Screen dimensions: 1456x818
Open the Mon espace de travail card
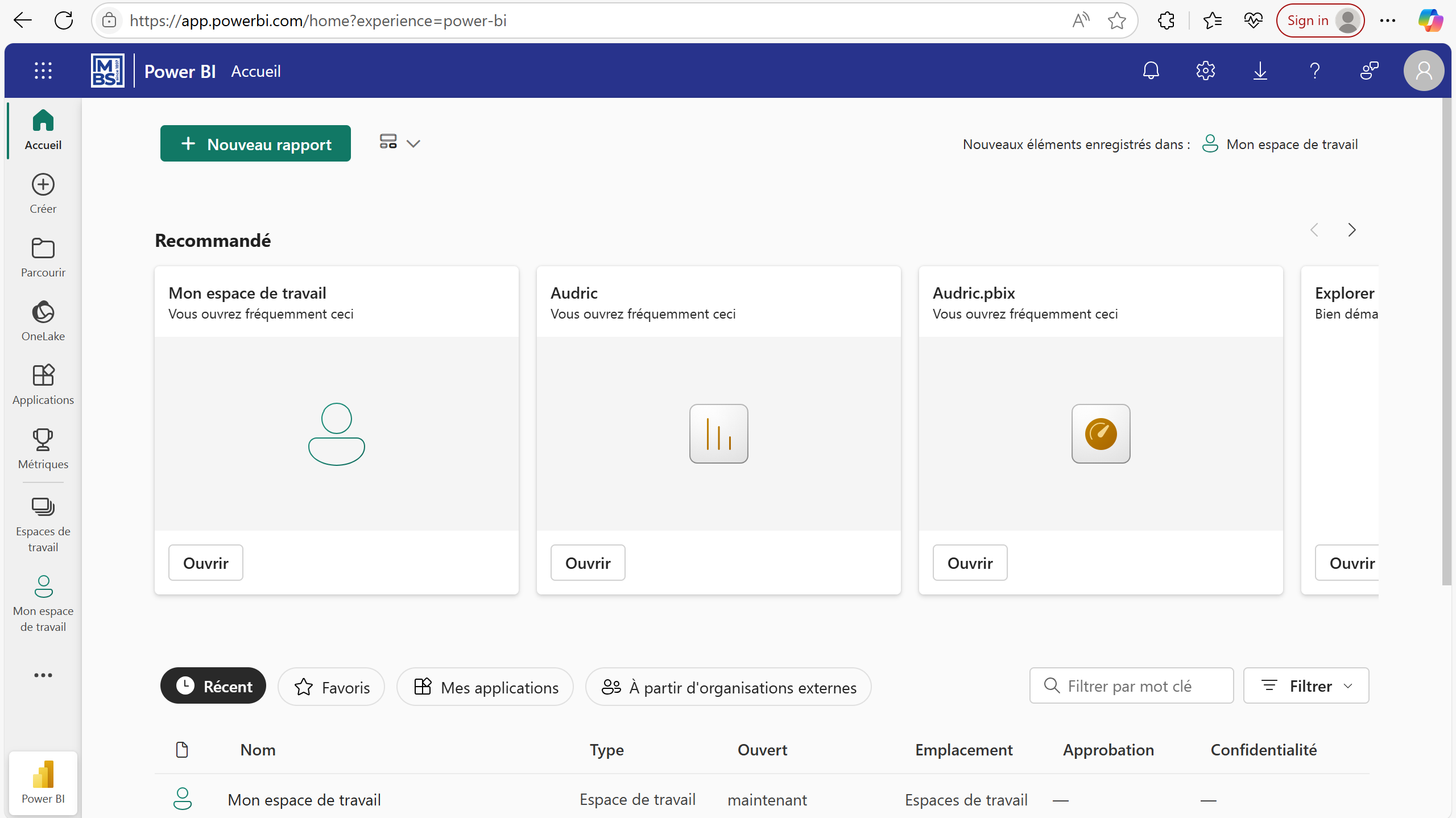tap(206, 563)
